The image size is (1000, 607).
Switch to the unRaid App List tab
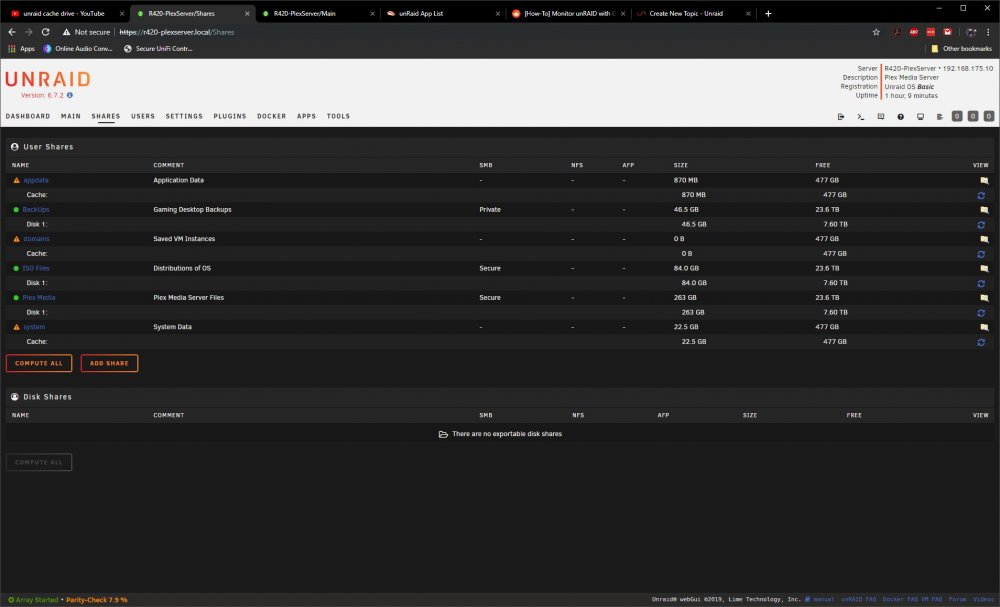click(443, 13)
